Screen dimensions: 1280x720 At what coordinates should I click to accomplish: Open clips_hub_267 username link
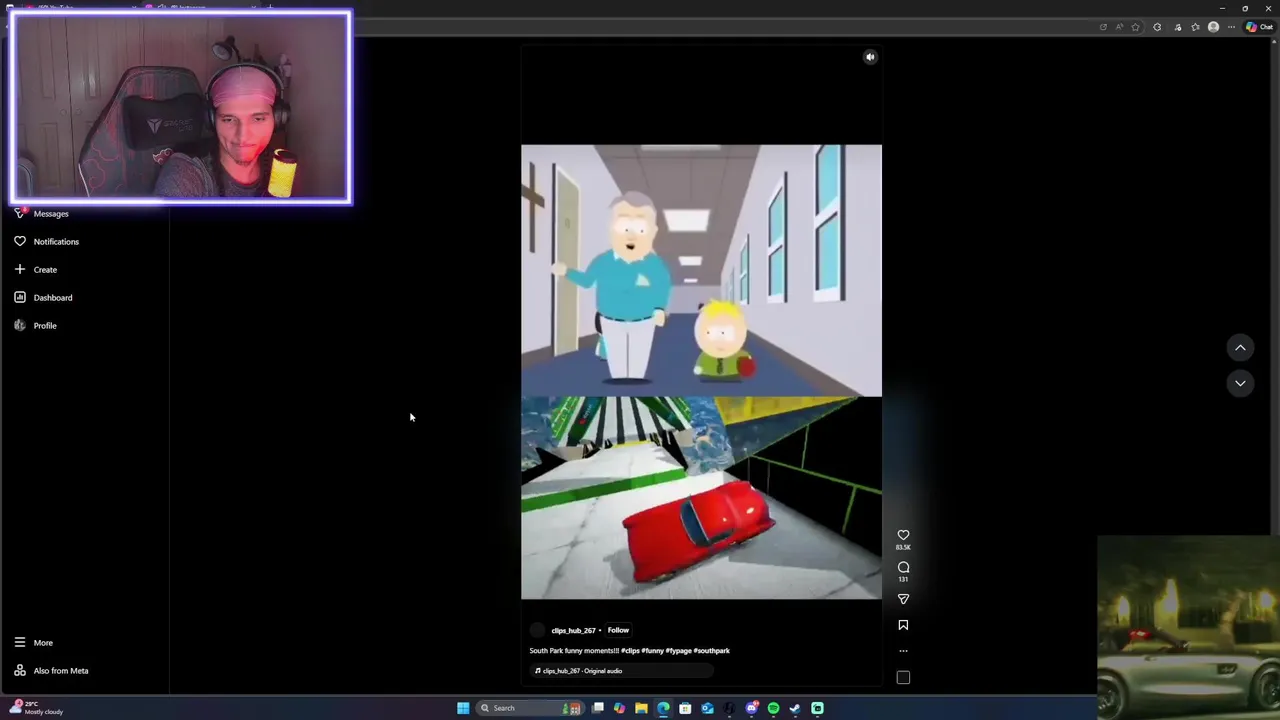pyautogui.click(x=573, y=631)
